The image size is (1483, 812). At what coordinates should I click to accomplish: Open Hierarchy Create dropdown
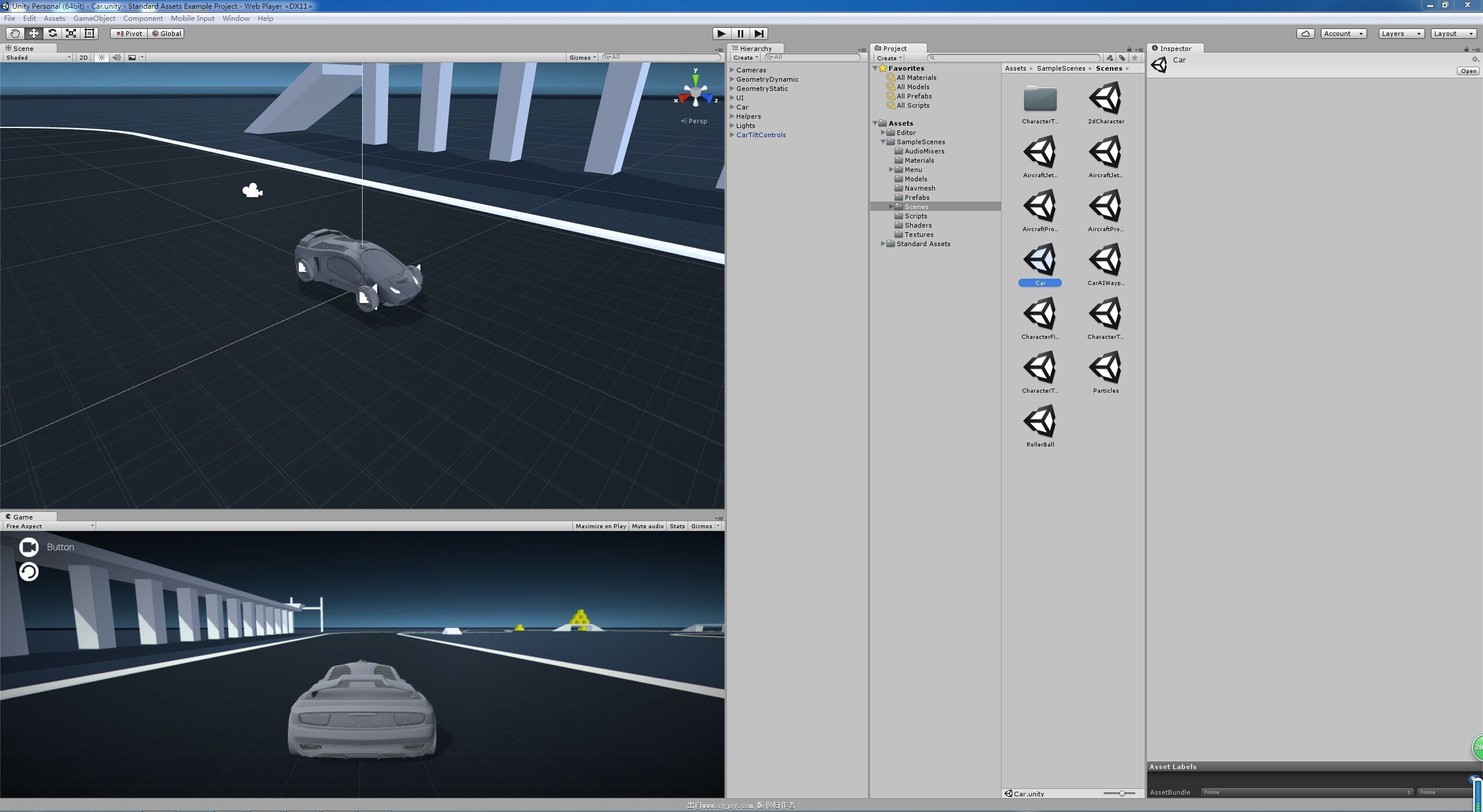[x=745, y=58]
